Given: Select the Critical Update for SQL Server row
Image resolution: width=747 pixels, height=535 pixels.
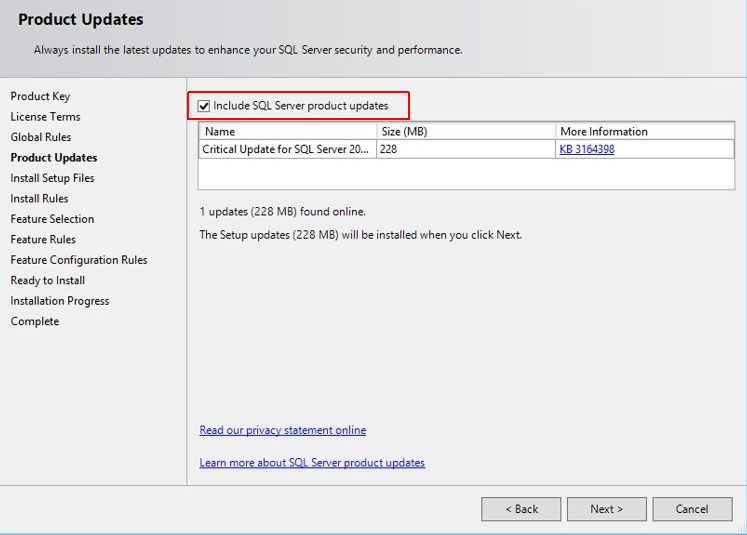Looking at the screenshot, I should 287,149.
